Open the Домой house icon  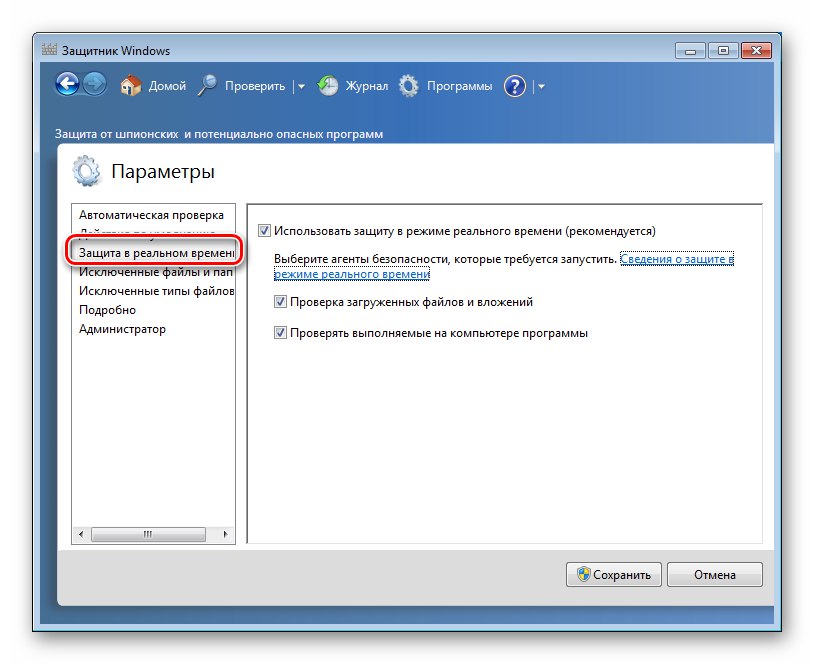click(x=131, y=86)
